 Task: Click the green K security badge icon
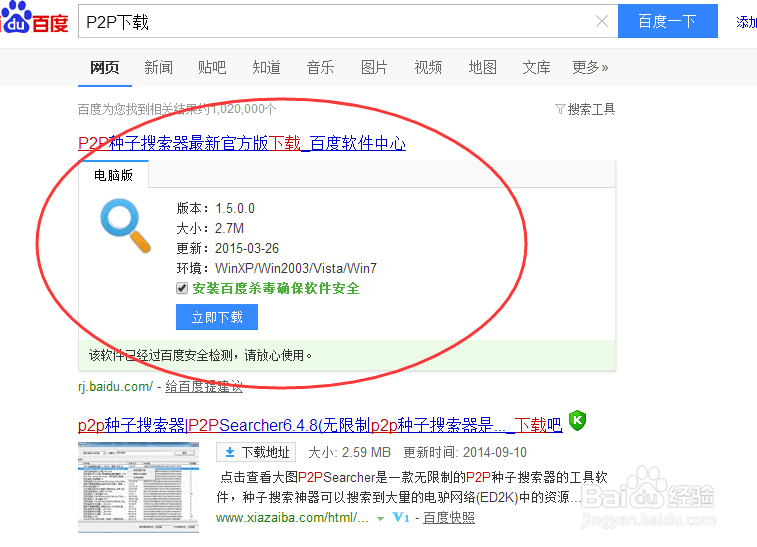point(577,420)
